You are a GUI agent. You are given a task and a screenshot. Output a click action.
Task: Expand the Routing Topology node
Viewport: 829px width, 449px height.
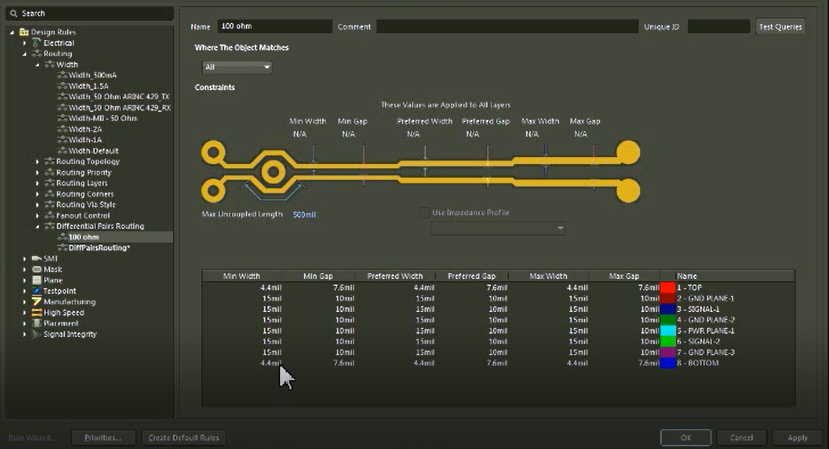click(x=38, y=161)
